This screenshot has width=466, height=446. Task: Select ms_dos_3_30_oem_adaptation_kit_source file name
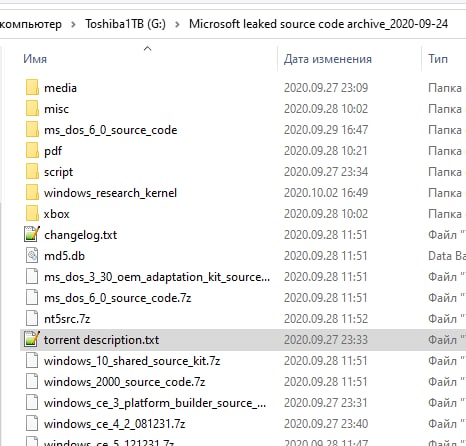(157, 277)
